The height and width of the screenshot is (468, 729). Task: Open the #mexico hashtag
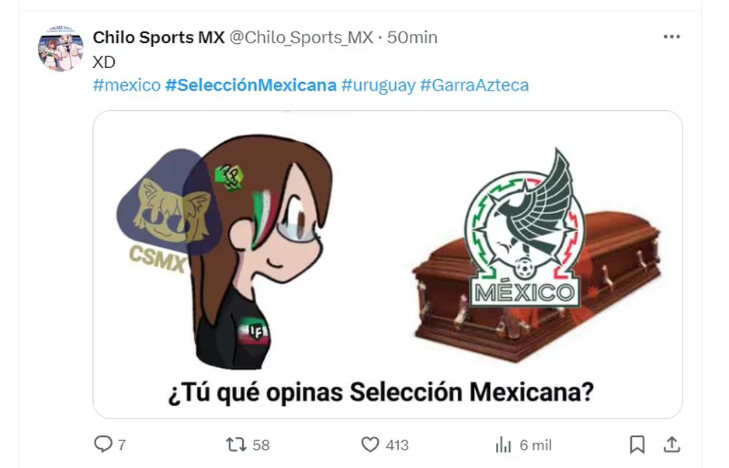point(126,86)
